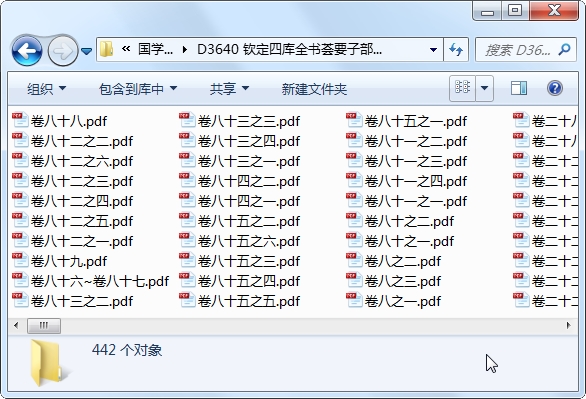Select PDF icon of 卷八十三之三.pdf
The height and width of the screenshot is (399, 586).
(x=187, y=120)
